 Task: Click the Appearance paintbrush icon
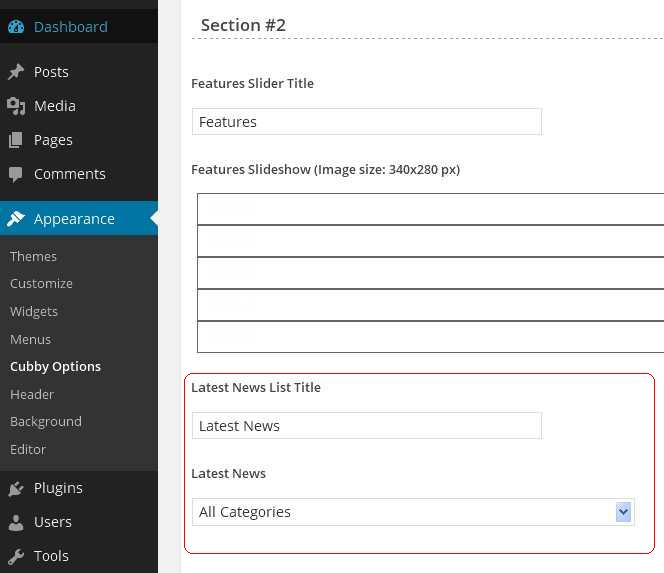[x=16, y=219]
